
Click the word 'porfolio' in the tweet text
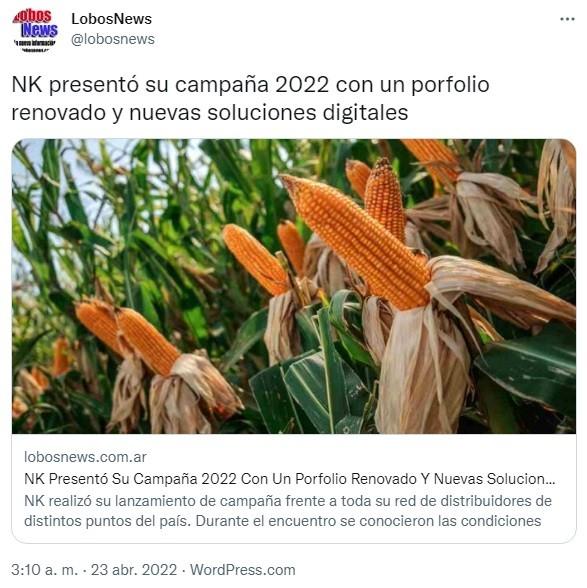(450, 85)
